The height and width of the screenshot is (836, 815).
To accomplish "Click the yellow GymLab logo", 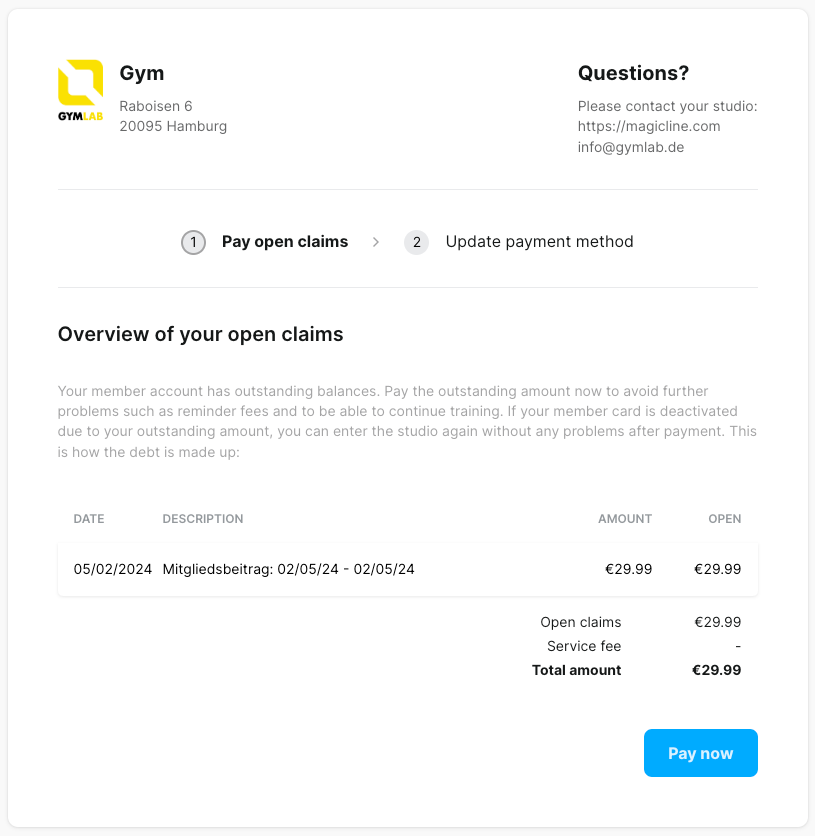I will (x=80, y=91).
